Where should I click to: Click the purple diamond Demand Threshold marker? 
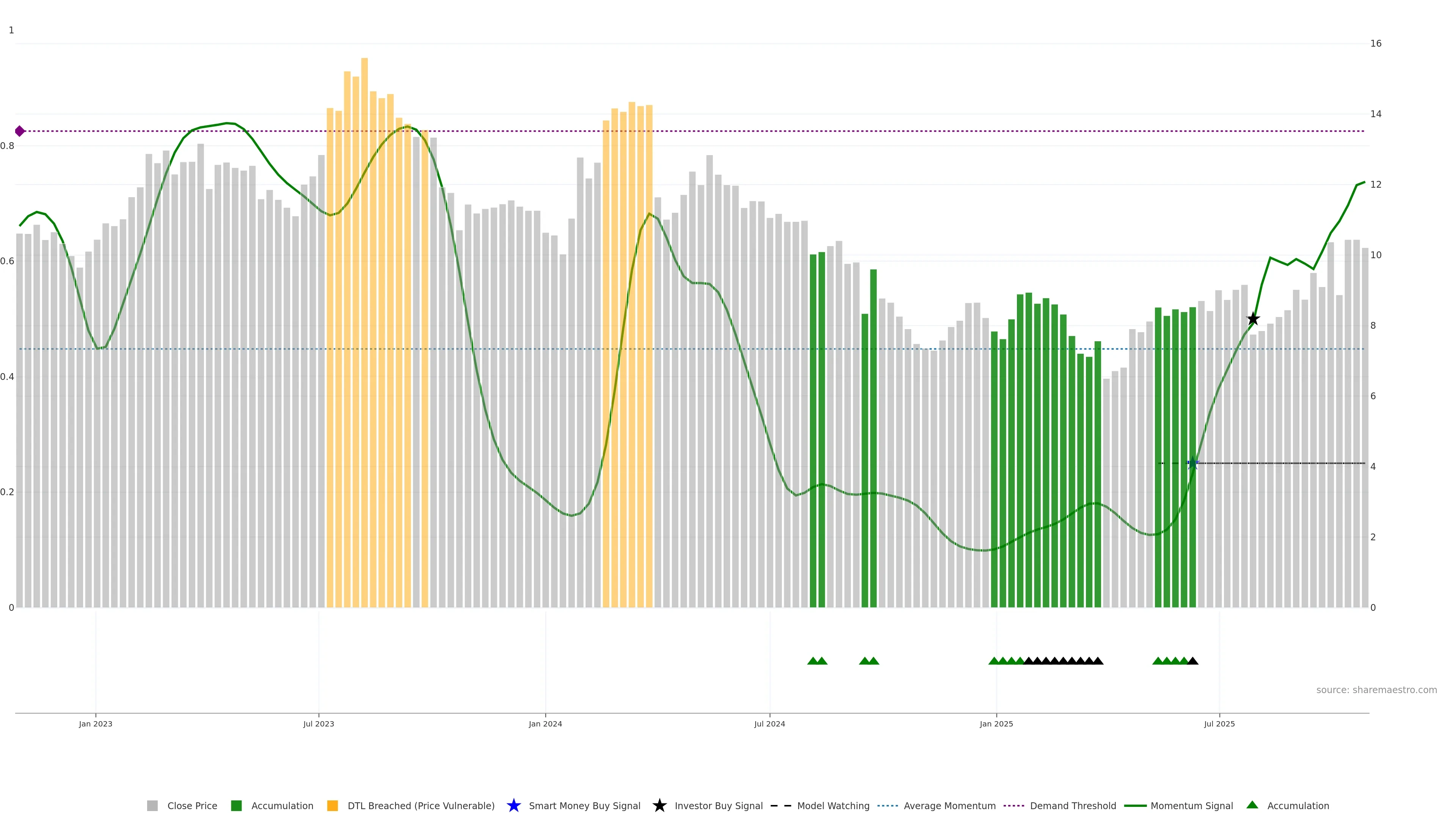coord(20,131)
